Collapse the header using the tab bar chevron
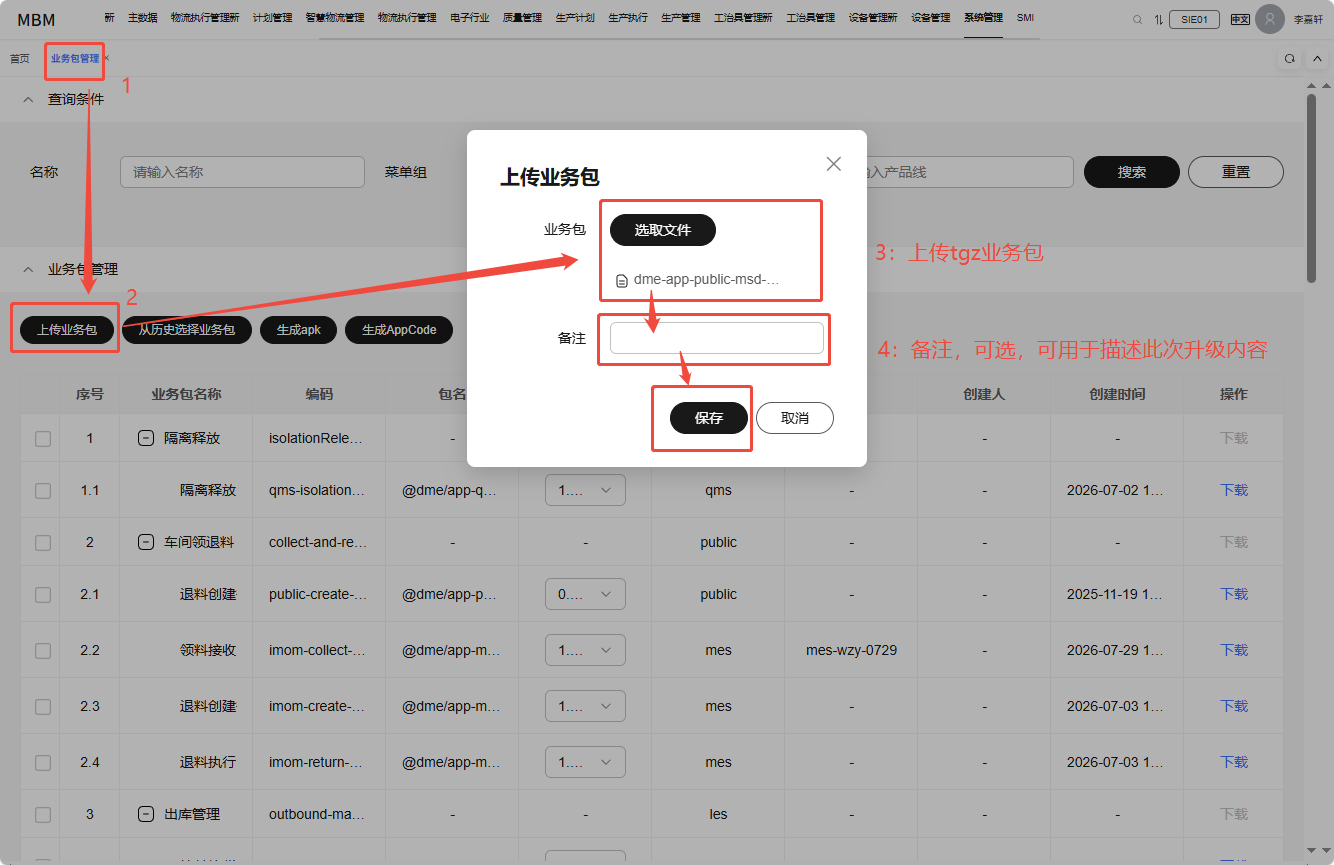This screenshot has width=1334, height=865. click(1317, 59)
